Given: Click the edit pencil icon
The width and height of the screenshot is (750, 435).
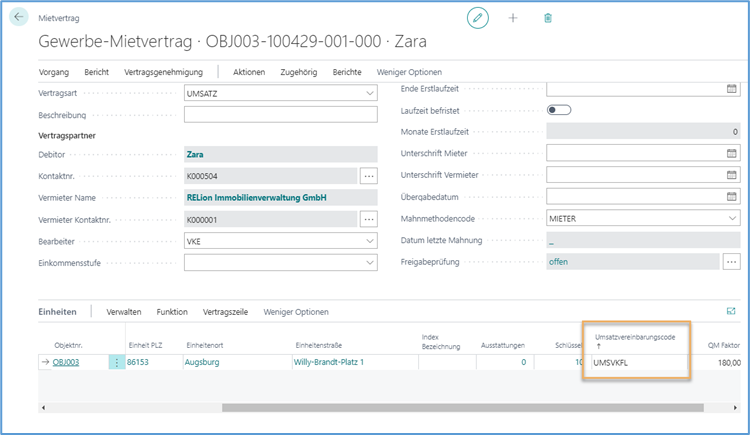Looking at the screenshot, I should pyautogui.click(x=478, y=18).
